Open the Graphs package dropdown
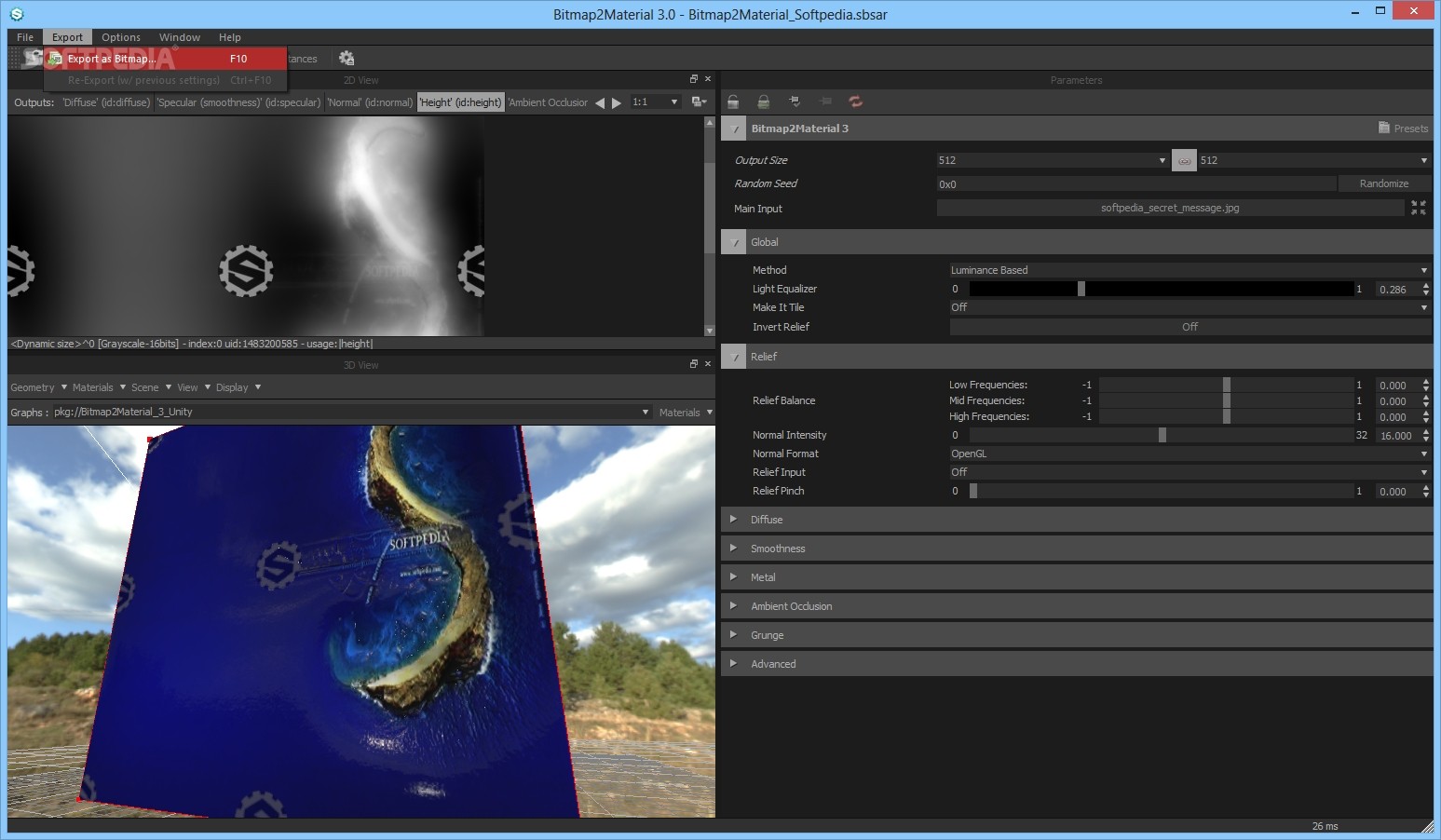Screen dimensions: 1441x840 tap(351, 412)
